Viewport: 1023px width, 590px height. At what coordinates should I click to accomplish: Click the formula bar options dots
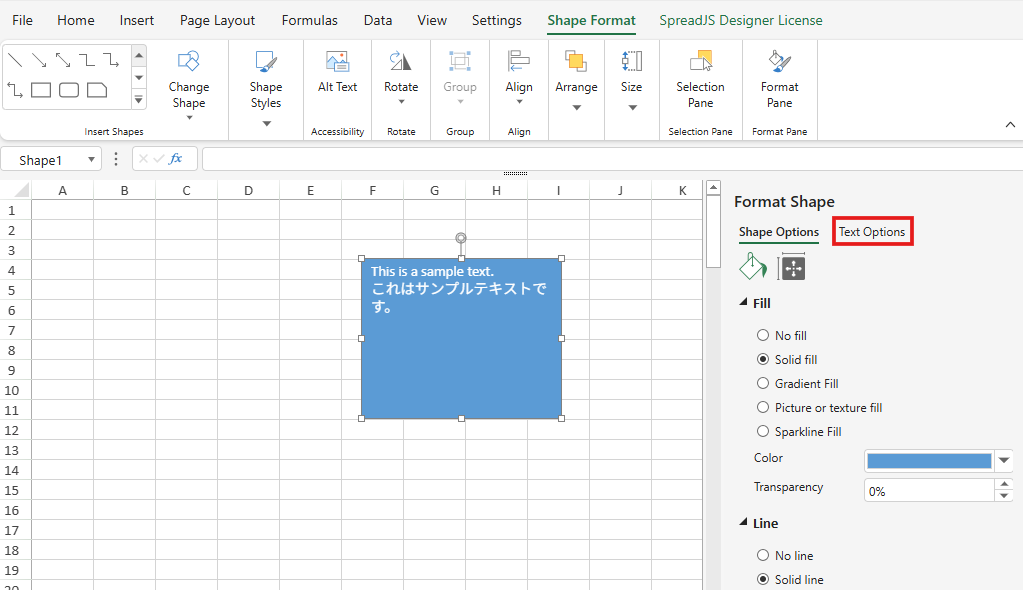[115, 159]
